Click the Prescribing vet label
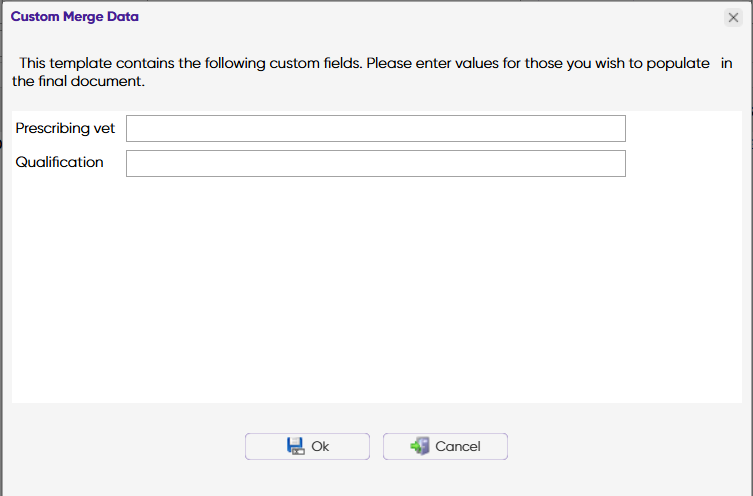Viewport: 753px width, 496px height. (x=65, y=128)
